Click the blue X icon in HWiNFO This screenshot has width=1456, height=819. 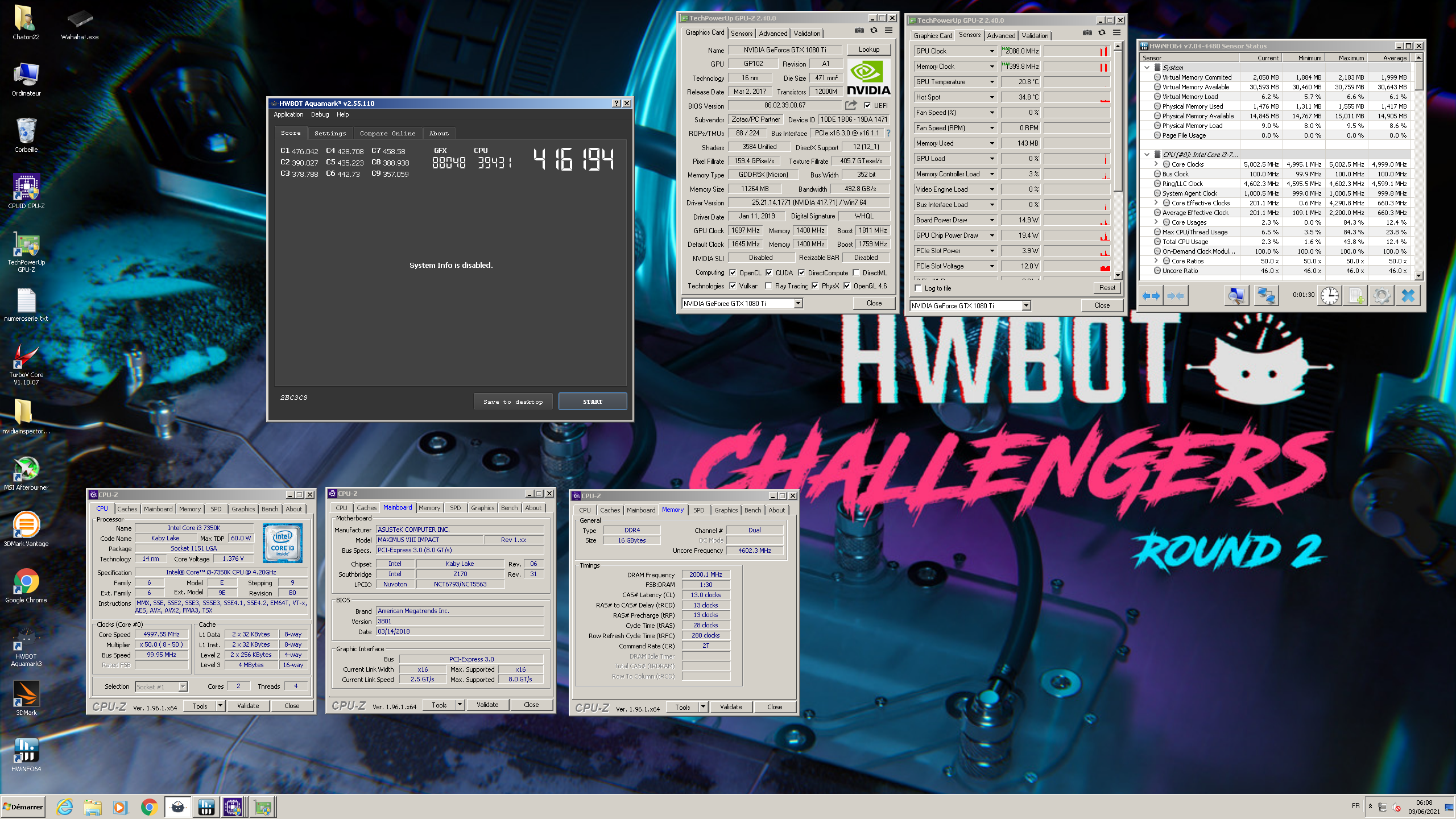tap(1408, 296)
